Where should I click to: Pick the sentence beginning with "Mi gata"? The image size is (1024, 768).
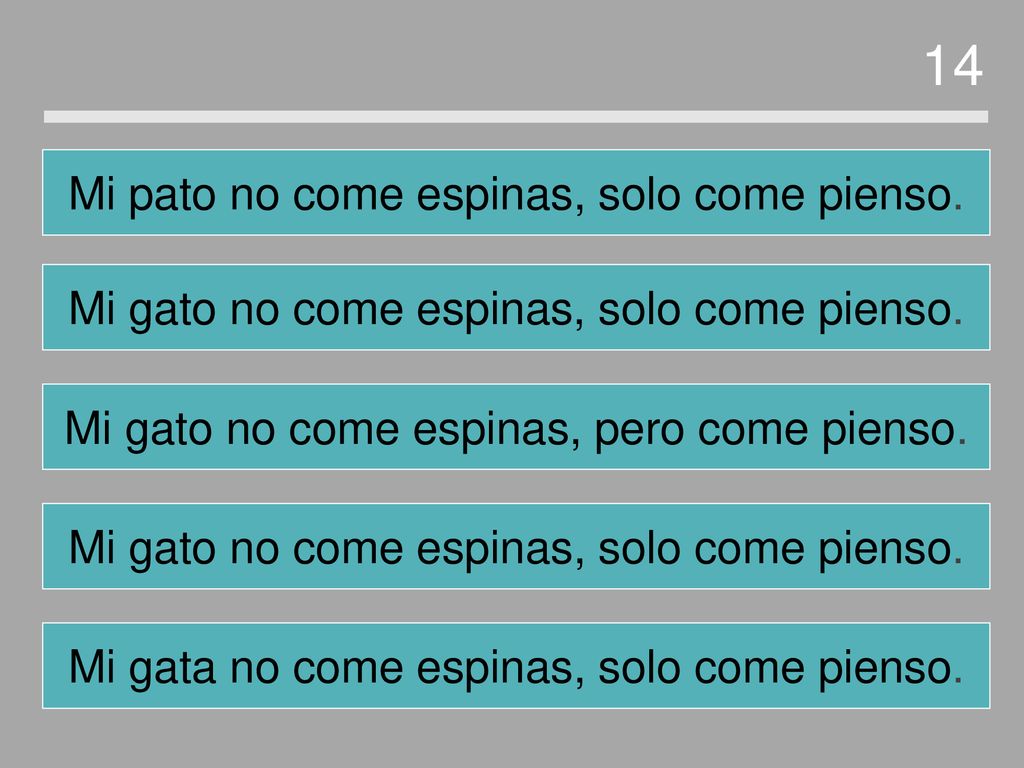[x=516, y=665]
